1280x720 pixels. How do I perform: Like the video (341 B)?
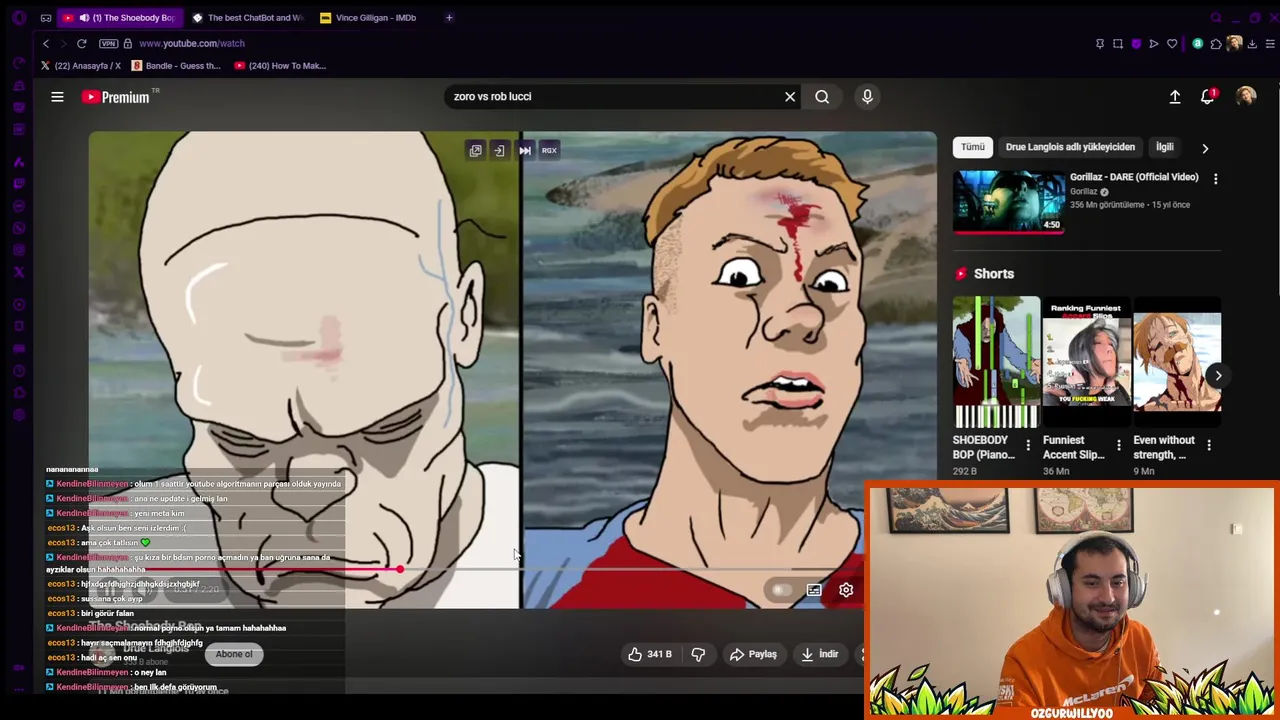649,654
